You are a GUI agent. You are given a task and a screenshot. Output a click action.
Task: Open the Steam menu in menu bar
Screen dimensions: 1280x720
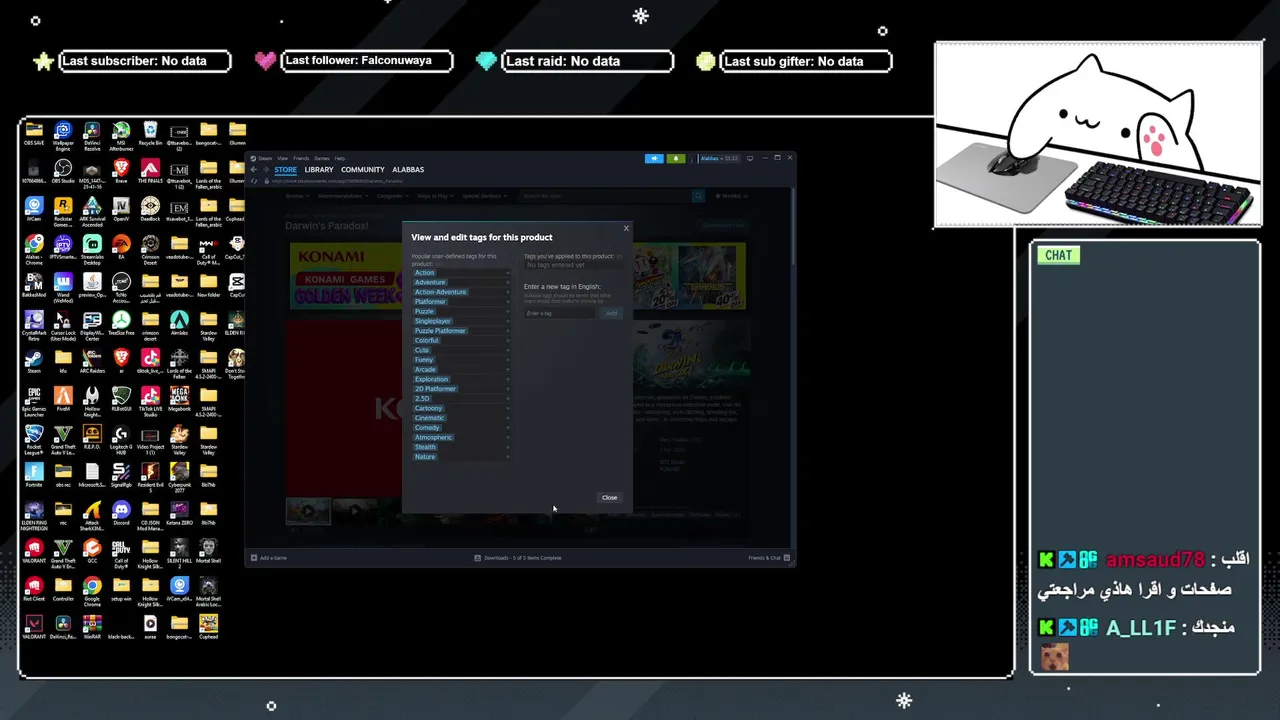pos(266,158)
